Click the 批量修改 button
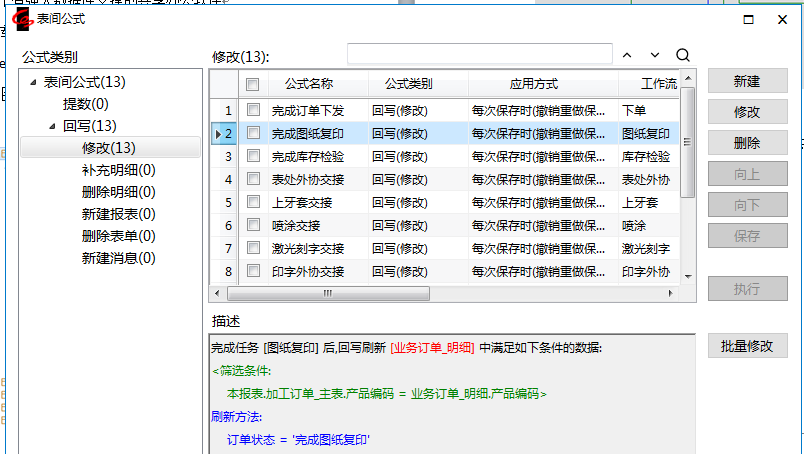The image size is (804, 454). click(x=747, y=346)
